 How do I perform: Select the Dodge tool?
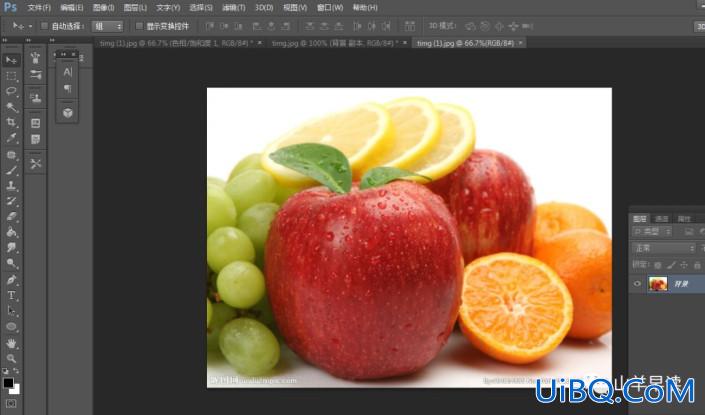click(11, 263)
